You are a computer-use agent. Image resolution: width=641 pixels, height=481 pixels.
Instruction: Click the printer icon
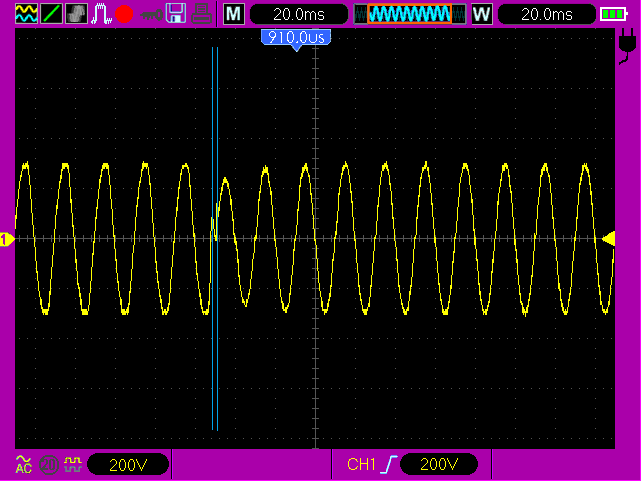click(201, 14)
